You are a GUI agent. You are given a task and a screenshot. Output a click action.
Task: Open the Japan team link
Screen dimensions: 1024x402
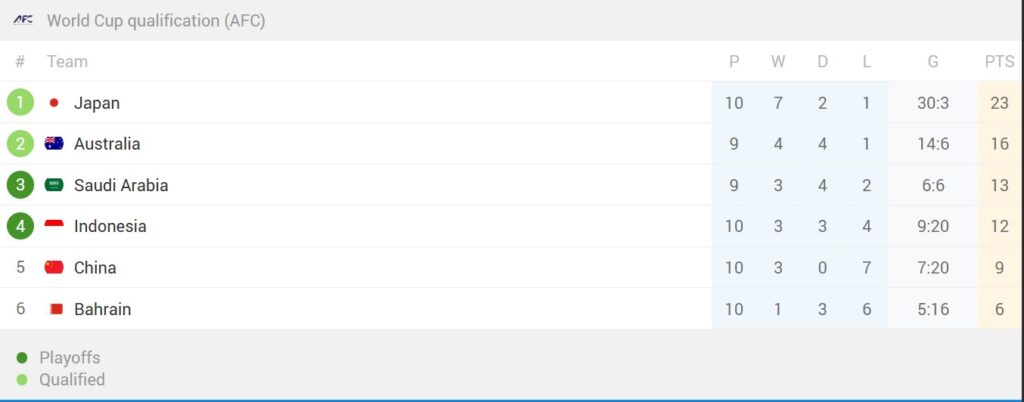(97, 103)
